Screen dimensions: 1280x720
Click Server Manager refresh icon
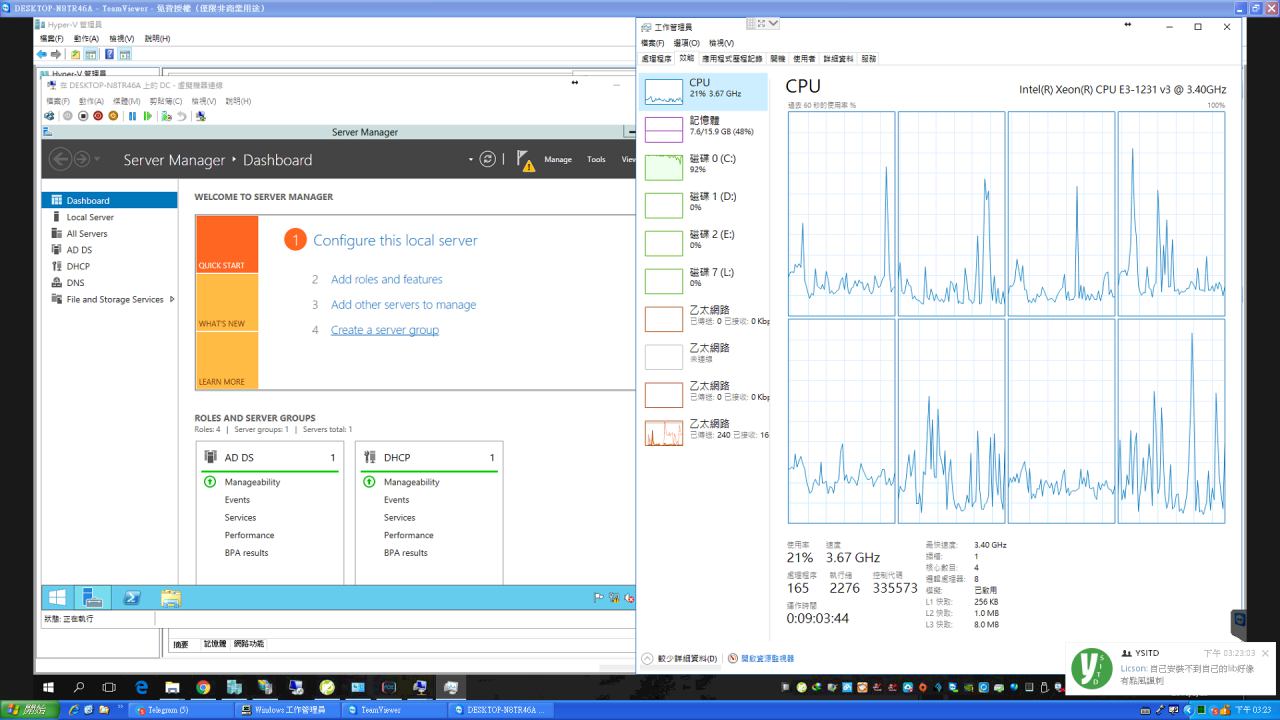(487, 160)
